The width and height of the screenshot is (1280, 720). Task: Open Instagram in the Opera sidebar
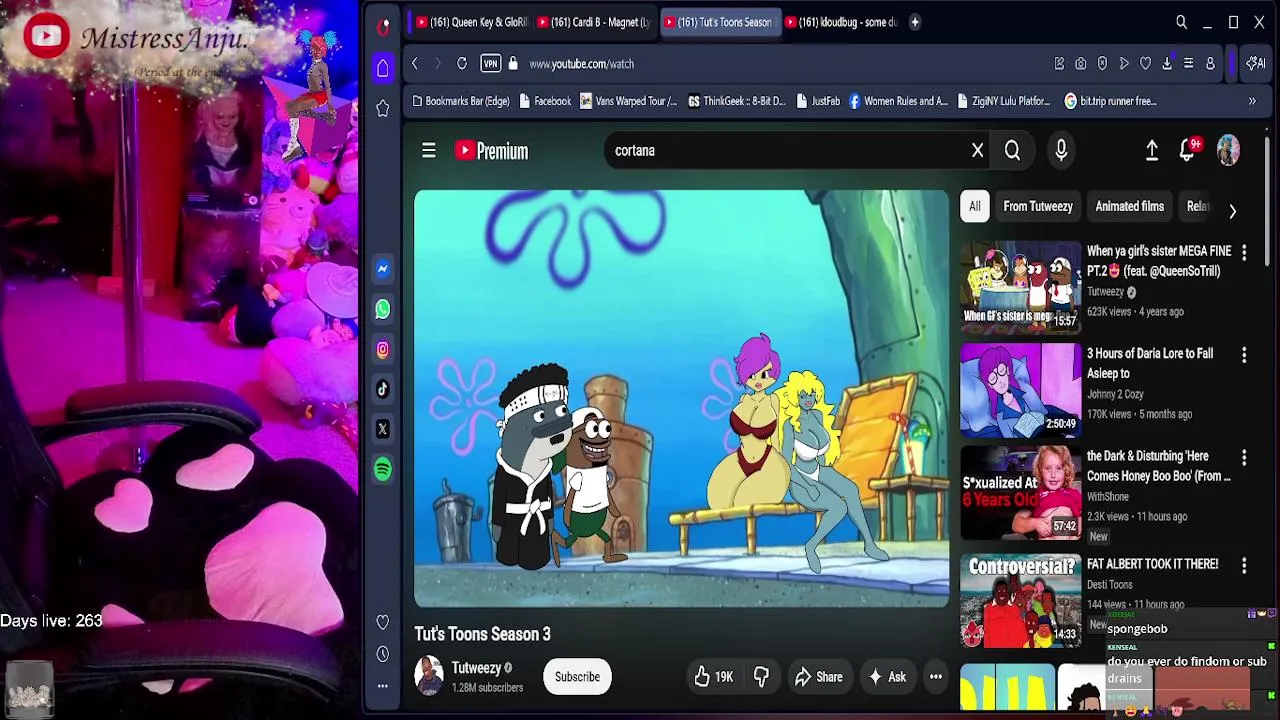pyautogui.click(x=383, y=349)
